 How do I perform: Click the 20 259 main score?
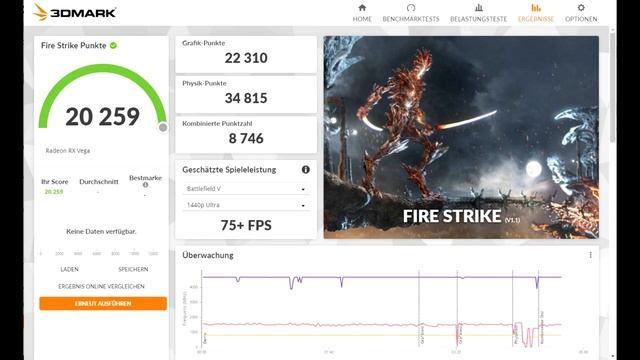[102, 117]
